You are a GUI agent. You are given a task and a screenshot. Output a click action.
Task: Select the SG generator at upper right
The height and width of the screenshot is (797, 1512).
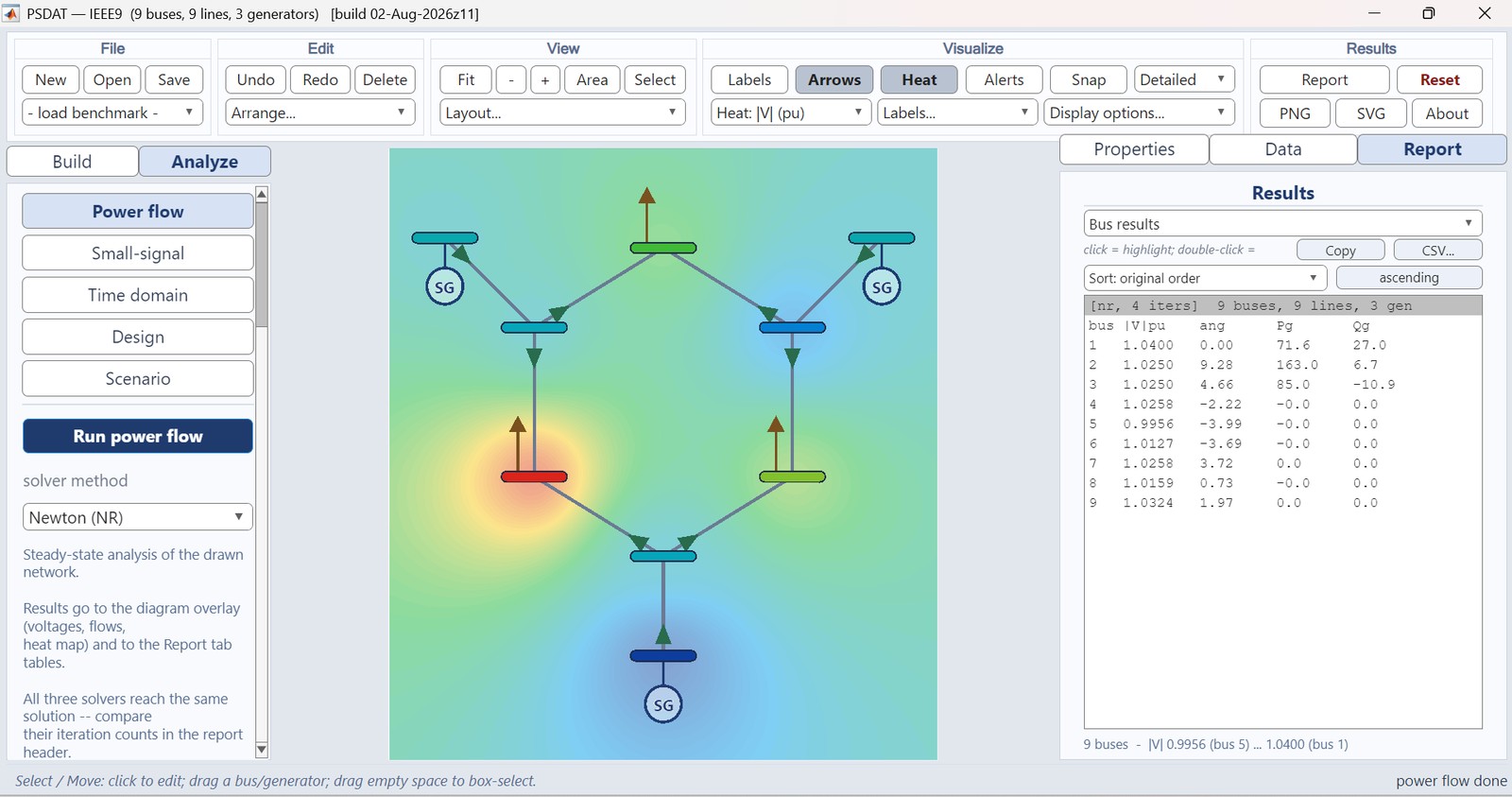[x=882, y=286]
